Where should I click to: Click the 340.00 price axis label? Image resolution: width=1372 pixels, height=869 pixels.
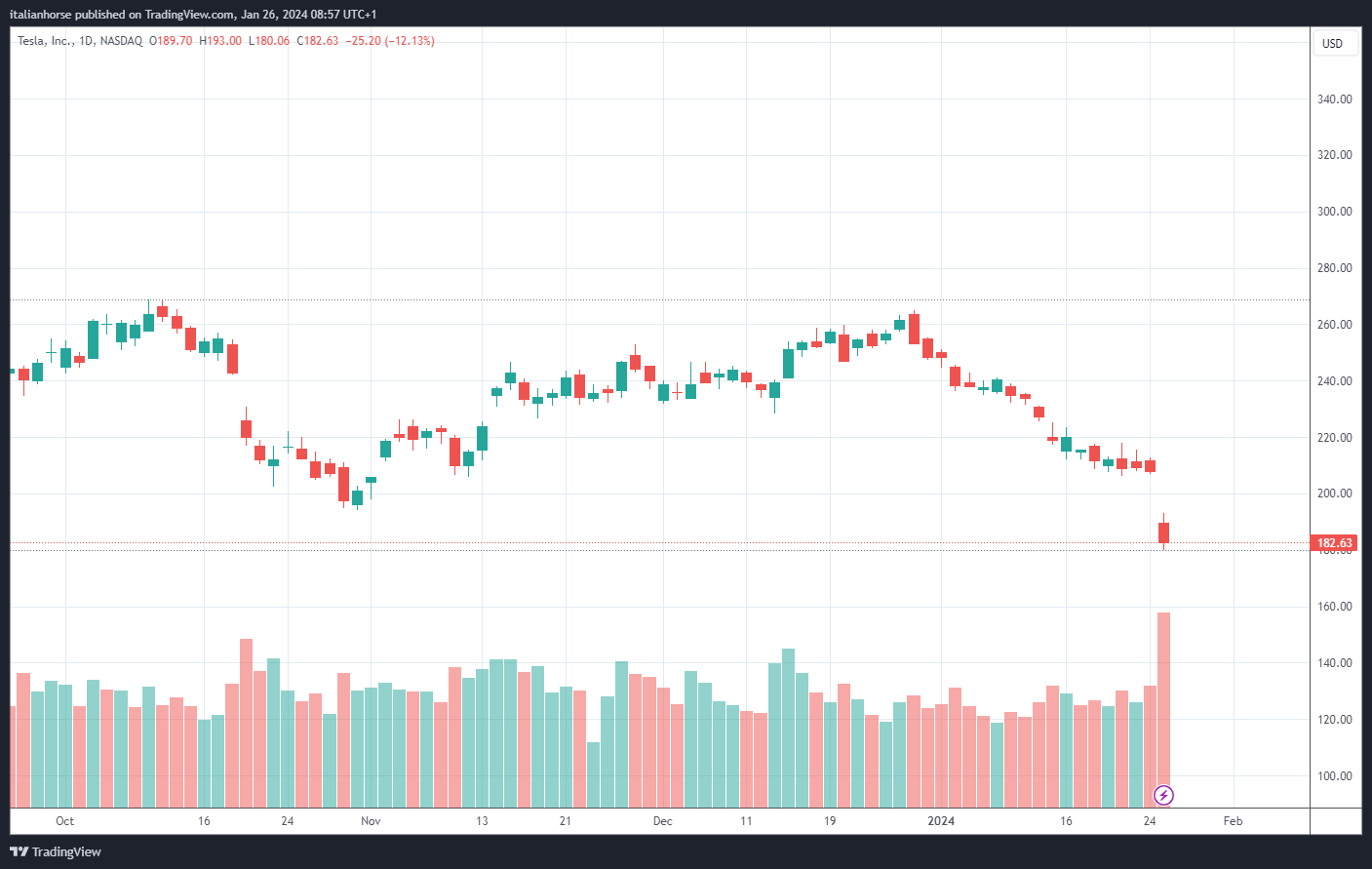click(1335, 99)
